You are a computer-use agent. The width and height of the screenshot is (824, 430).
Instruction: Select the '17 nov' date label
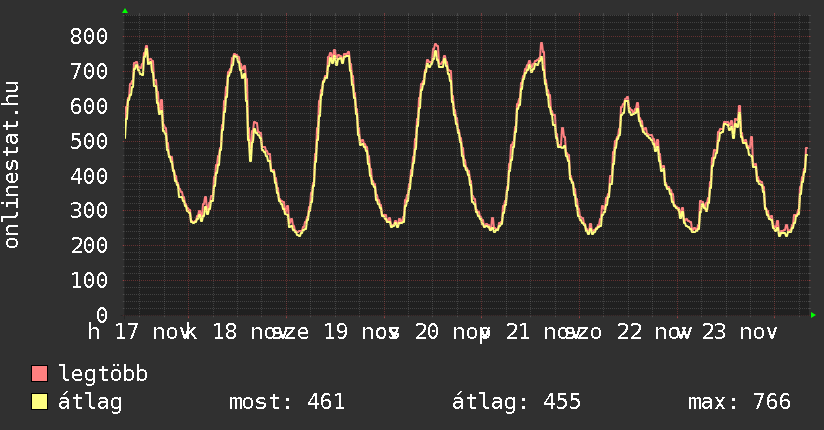(152, 331)
